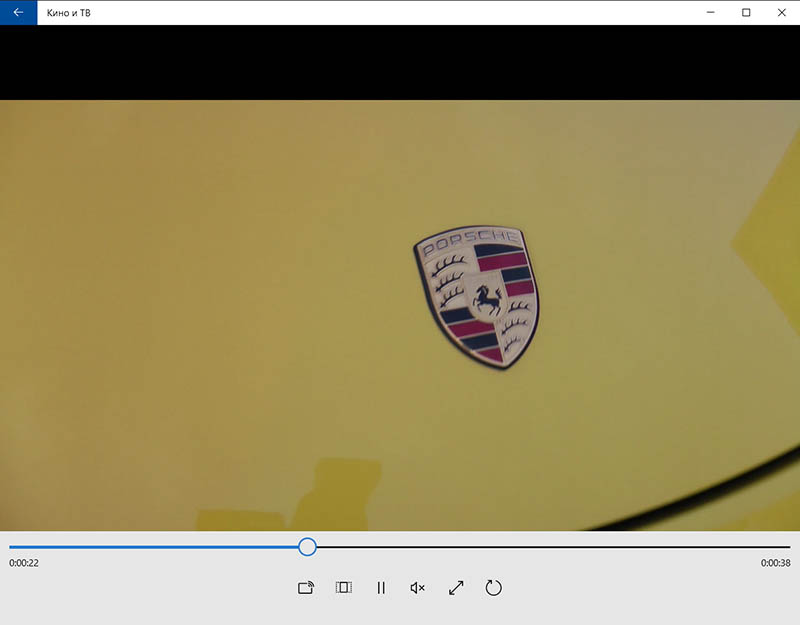This screenshot has height=625, width=800.
Task: Go back with the blue arrow button
Action: 18,12
